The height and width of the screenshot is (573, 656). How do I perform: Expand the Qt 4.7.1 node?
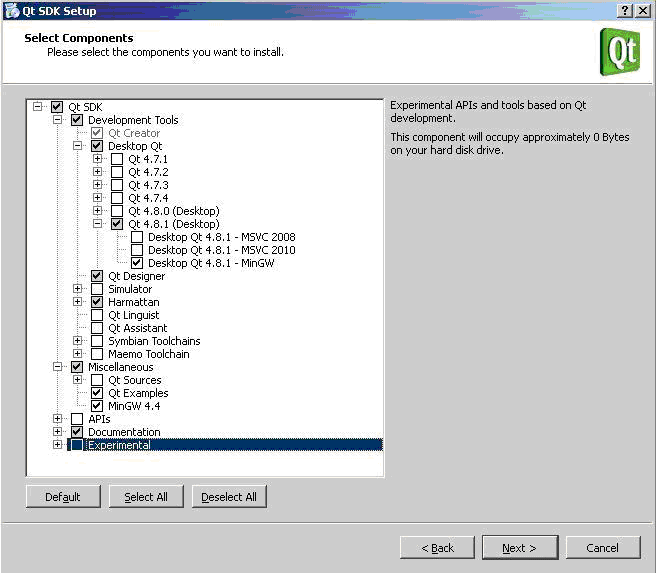(x=97, y=159)
